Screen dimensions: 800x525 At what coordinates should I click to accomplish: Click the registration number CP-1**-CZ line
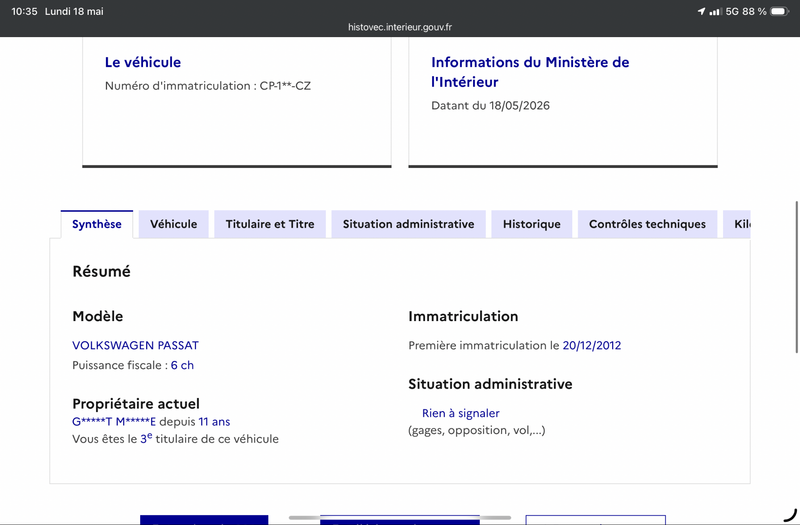(208, 86)
